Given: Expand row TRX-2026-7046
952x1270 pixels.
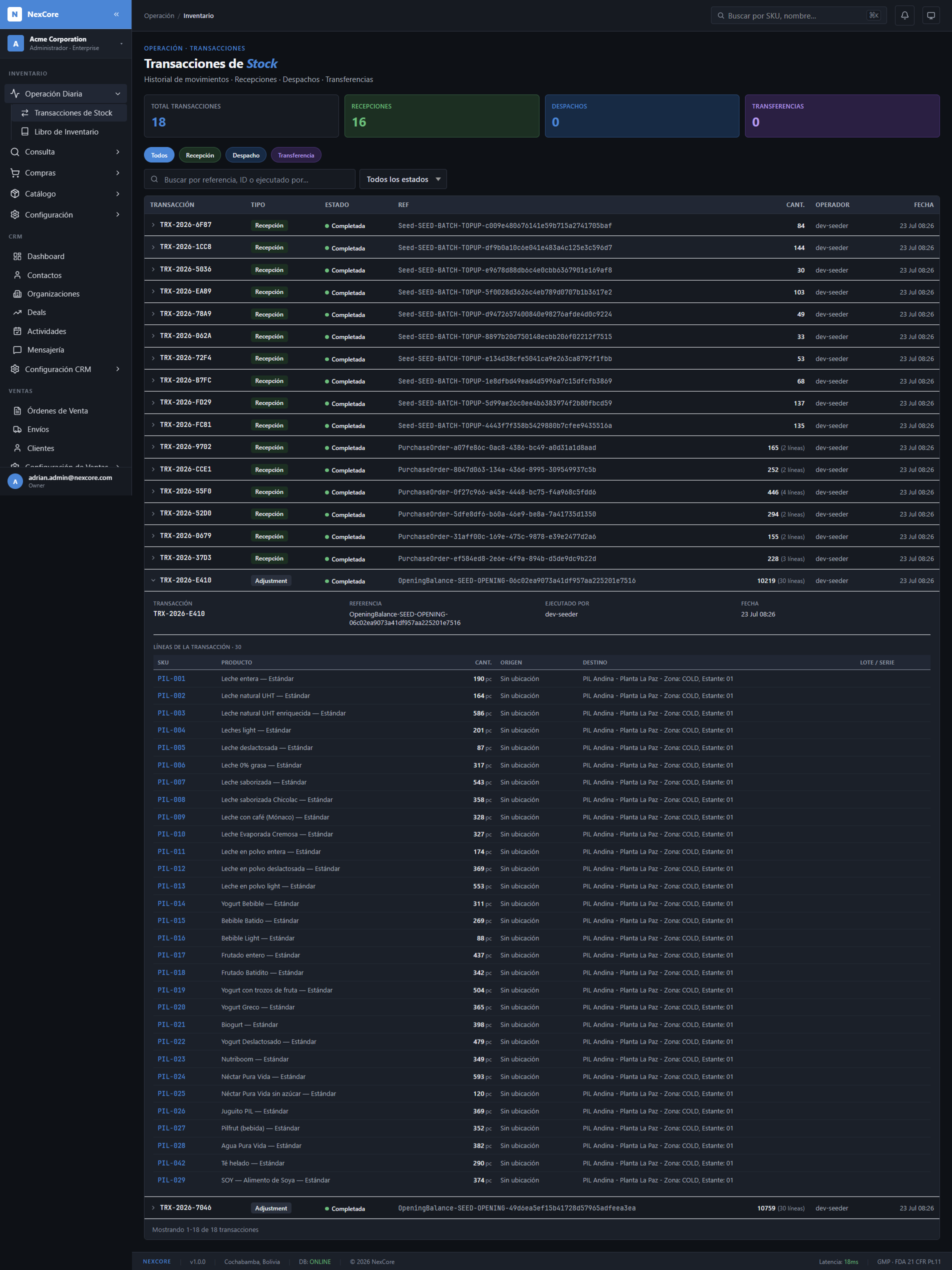Looking at the screenshot, I should (153, 1208).
